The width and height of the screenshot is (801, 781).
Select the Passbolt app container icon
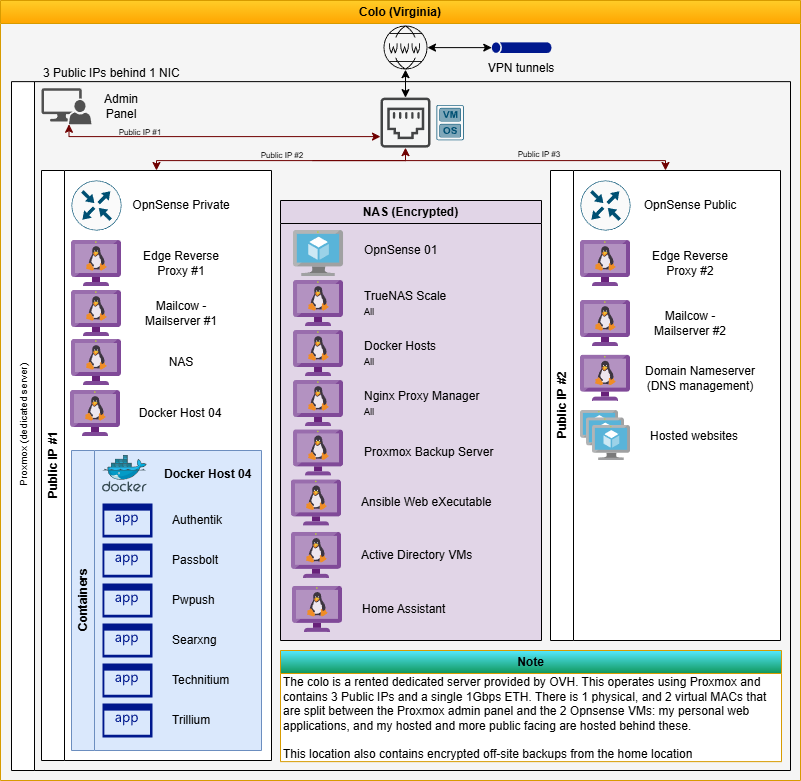[127, 561]
